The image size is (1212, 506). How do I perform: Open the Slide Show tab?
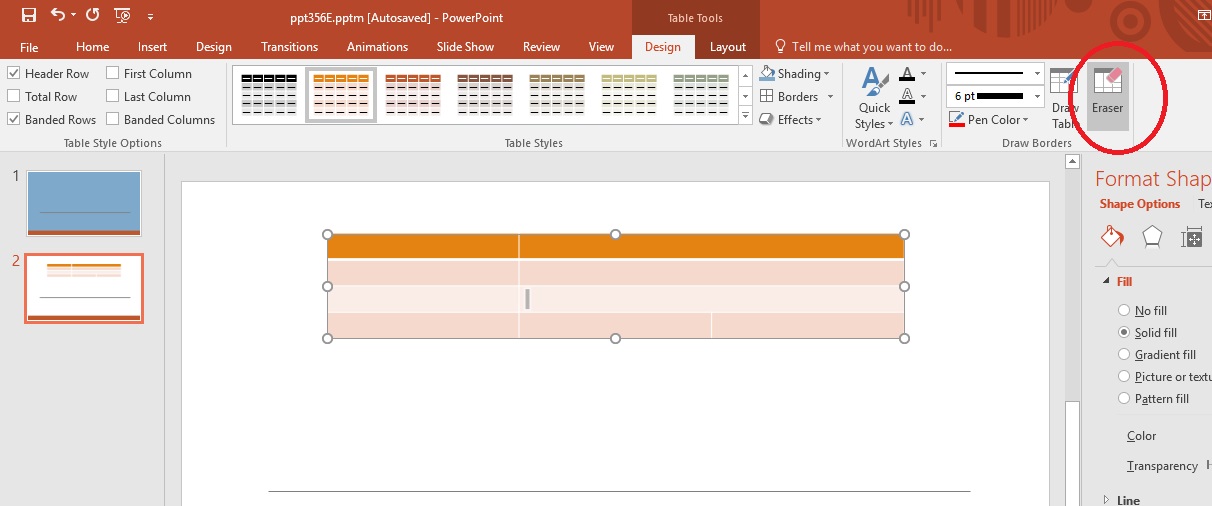[x=465, y=47]
